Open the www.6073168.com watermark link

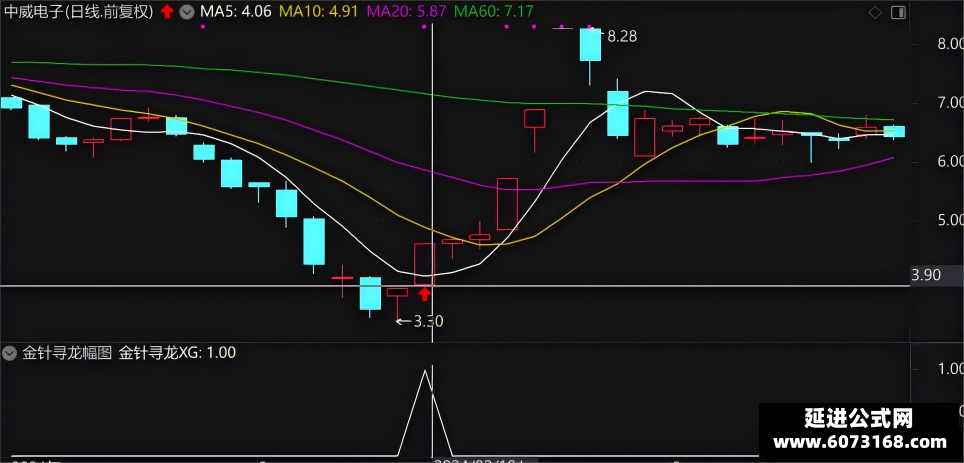click(861, 443)
